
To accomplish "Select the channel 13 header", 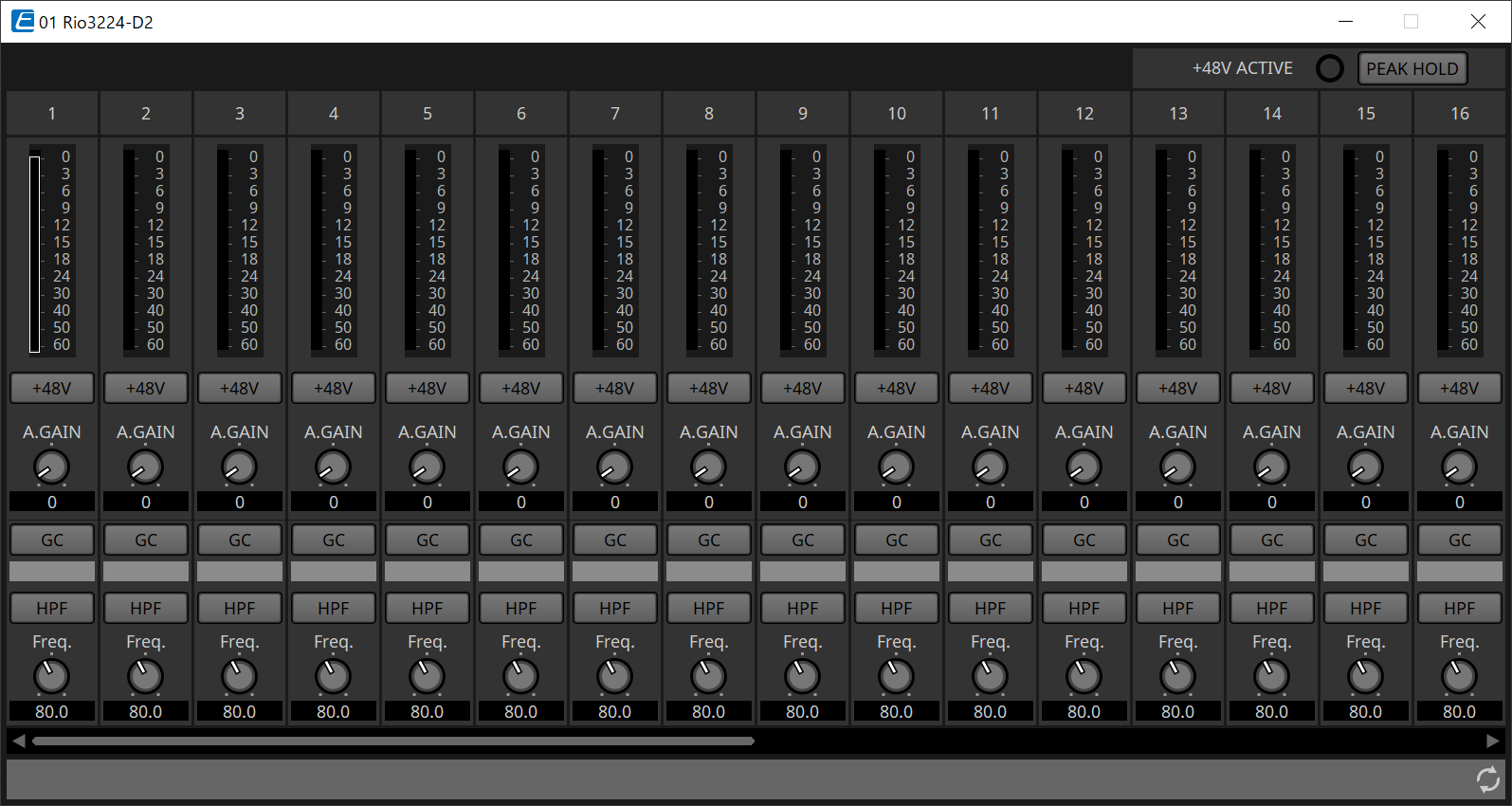I will (x=1178, y=114).
